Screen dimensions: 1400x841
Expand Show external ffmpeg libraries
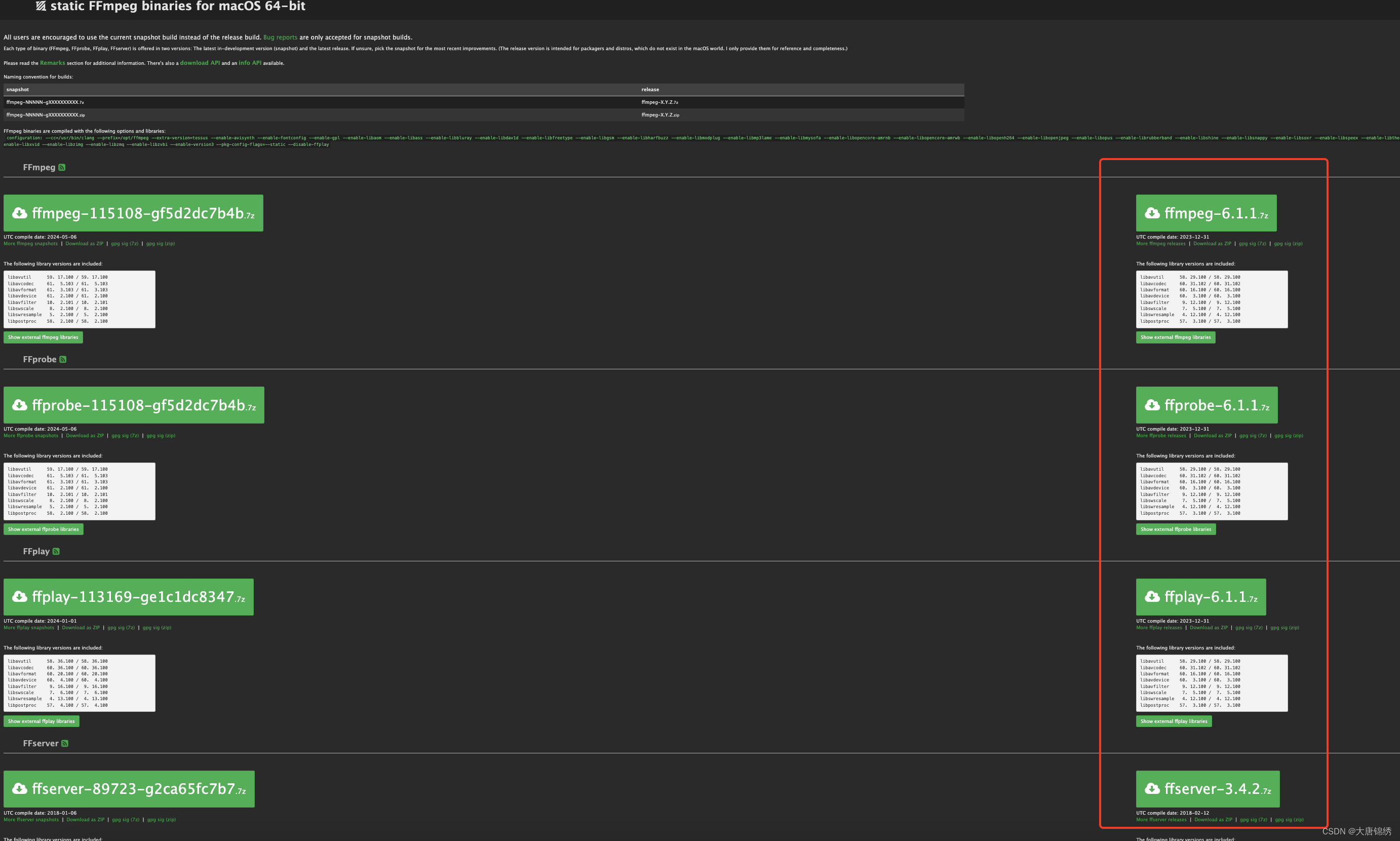pos(43,337)
